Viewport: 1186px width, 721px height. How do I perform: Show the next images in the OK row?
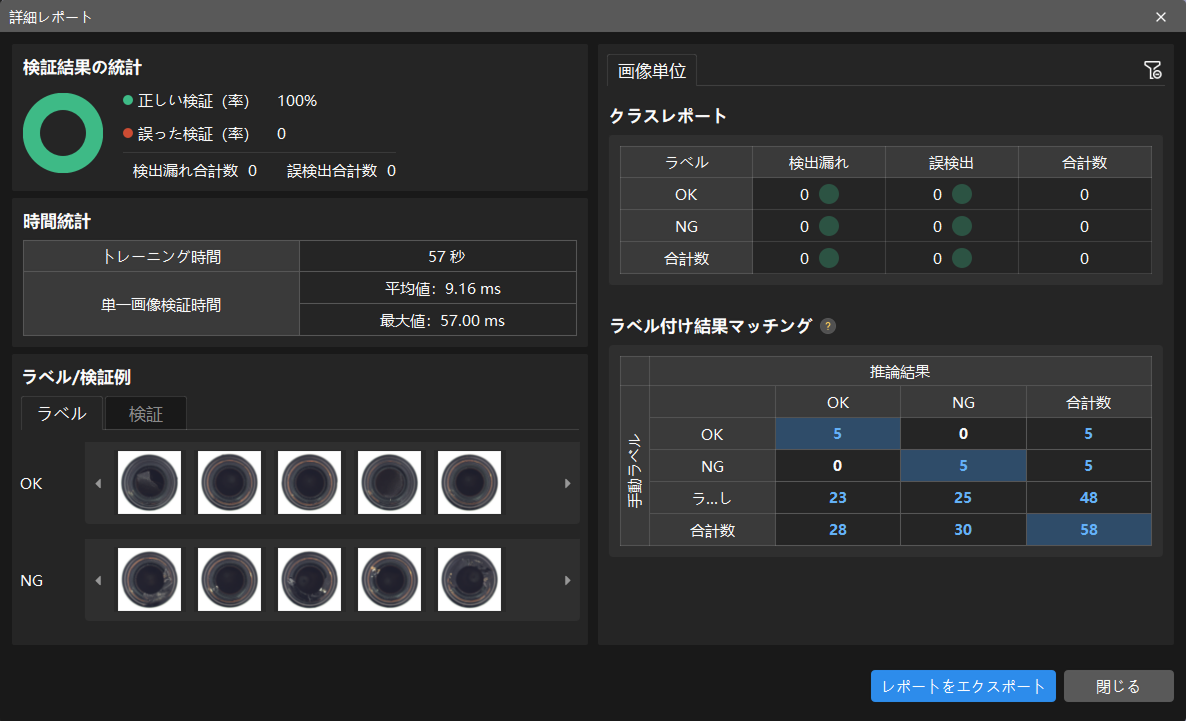click(x=567, y=483)
